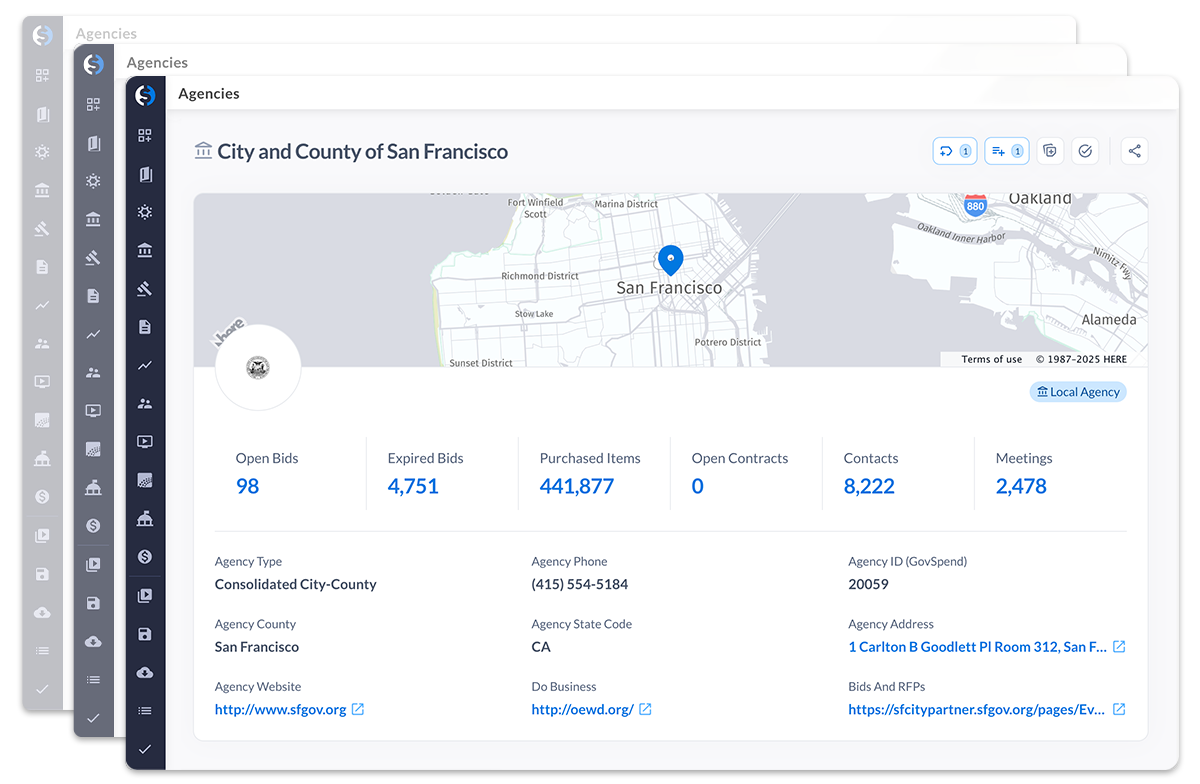Click the cloud download sidebar icon
This screenshot has height=784, width=1200.
[x=145, y=672]
